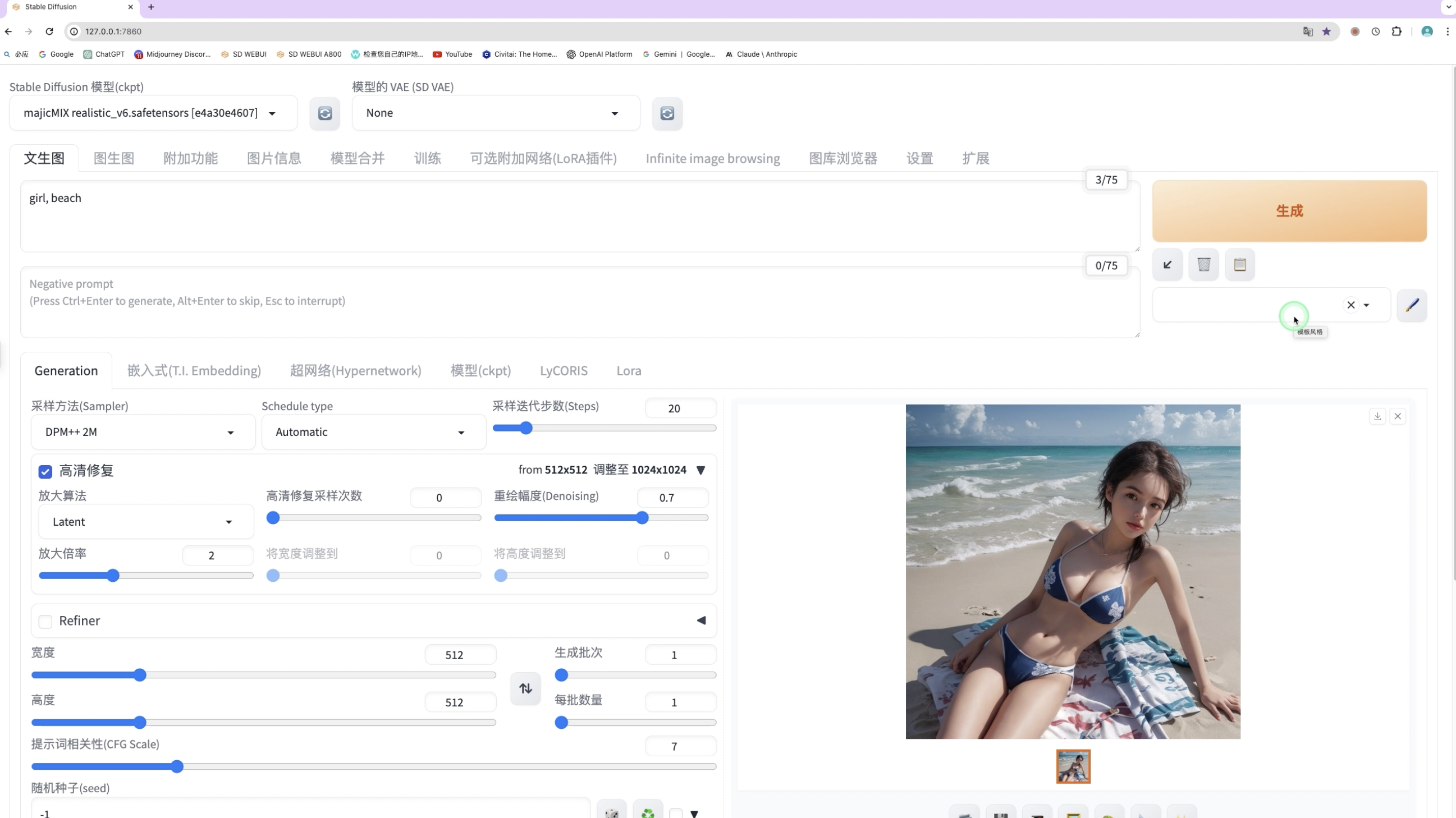Click the read-last-parameters arrow icon

[x=1167, y=264]
